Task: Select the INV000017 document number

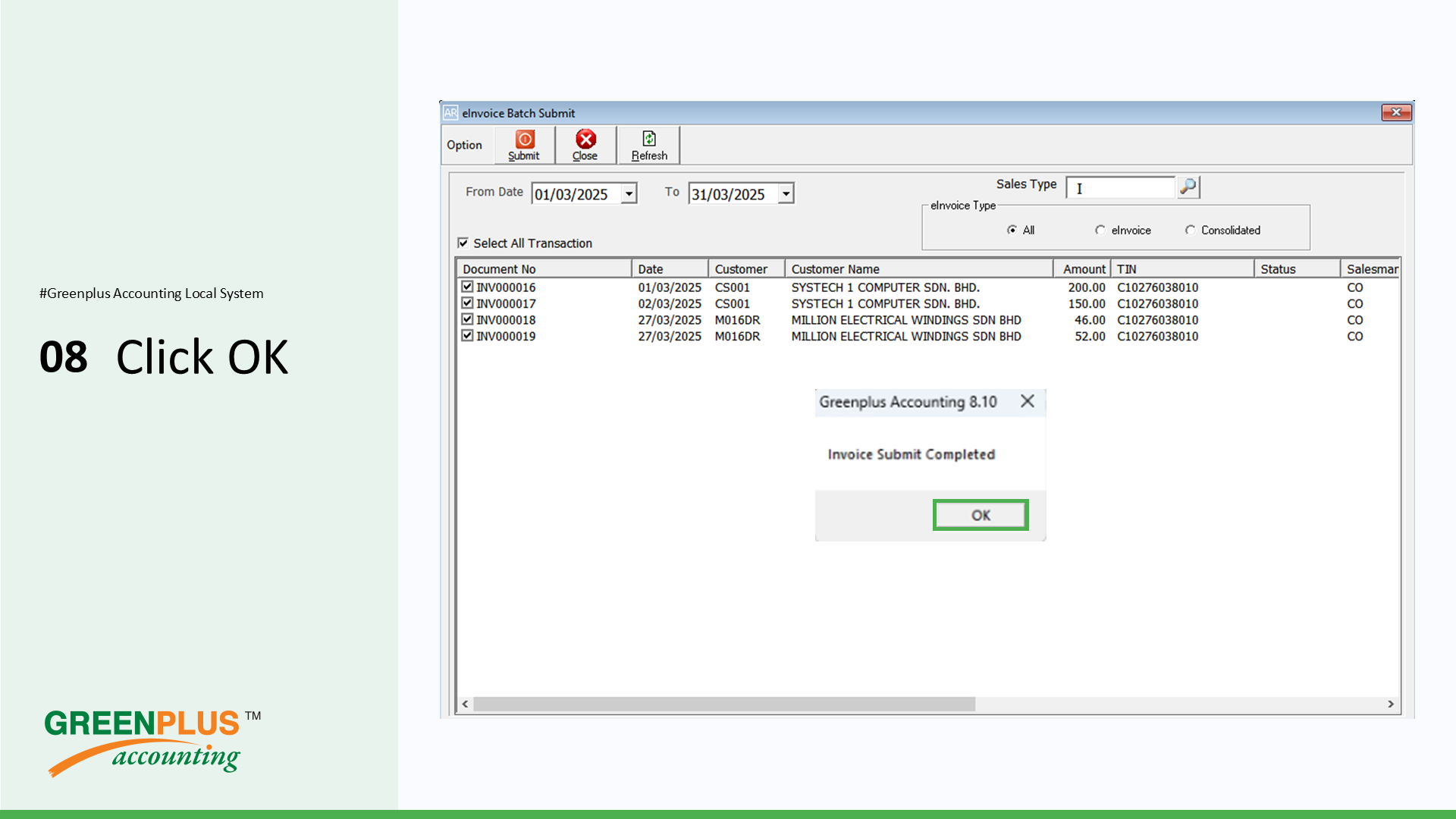Action: click(x=506, y=303)
